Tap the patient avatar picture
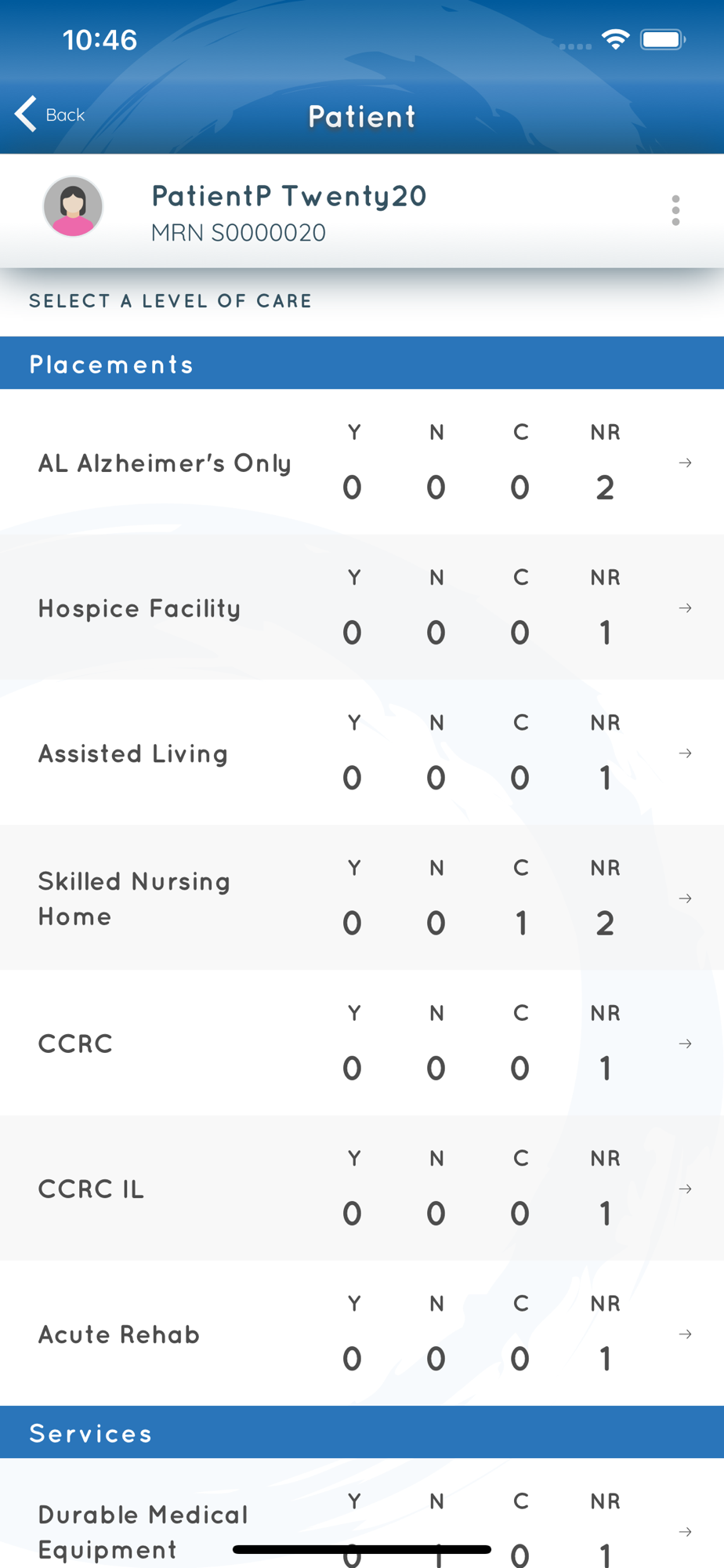 [73, 207]
